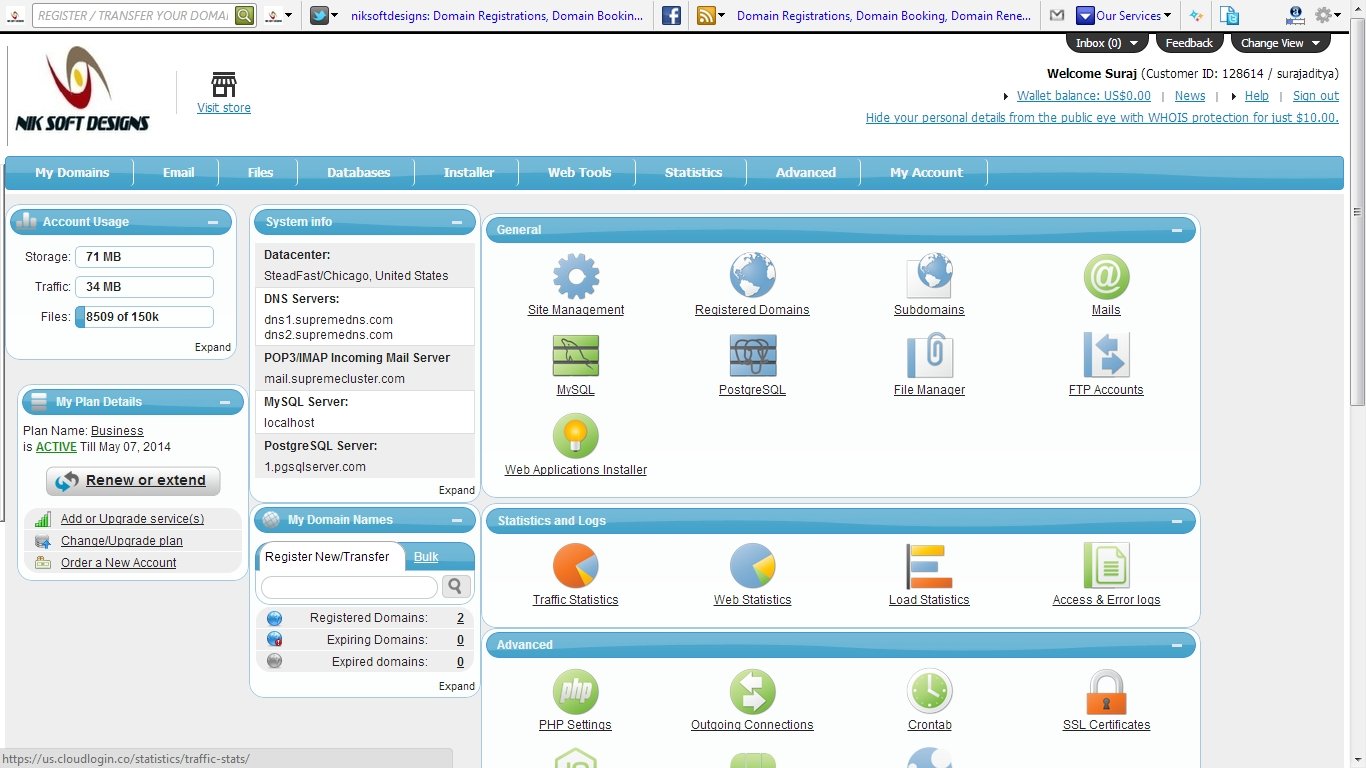
Task: Open the Traffic Statistics pie chart icon
Action: (576, 566)
